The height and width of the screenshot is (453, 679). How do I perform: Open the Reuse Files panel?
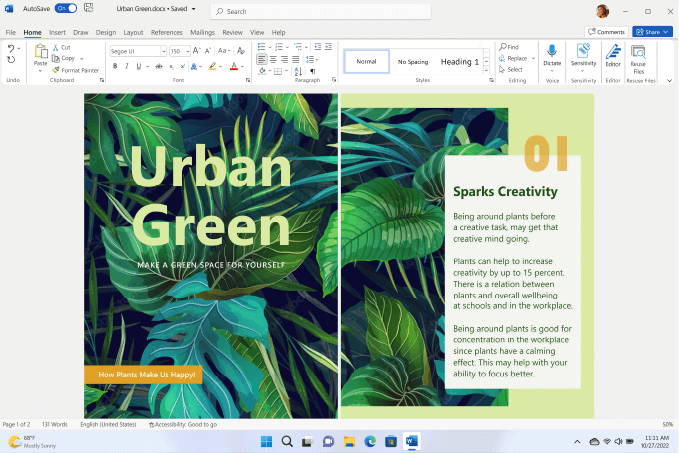click(638, 56)
